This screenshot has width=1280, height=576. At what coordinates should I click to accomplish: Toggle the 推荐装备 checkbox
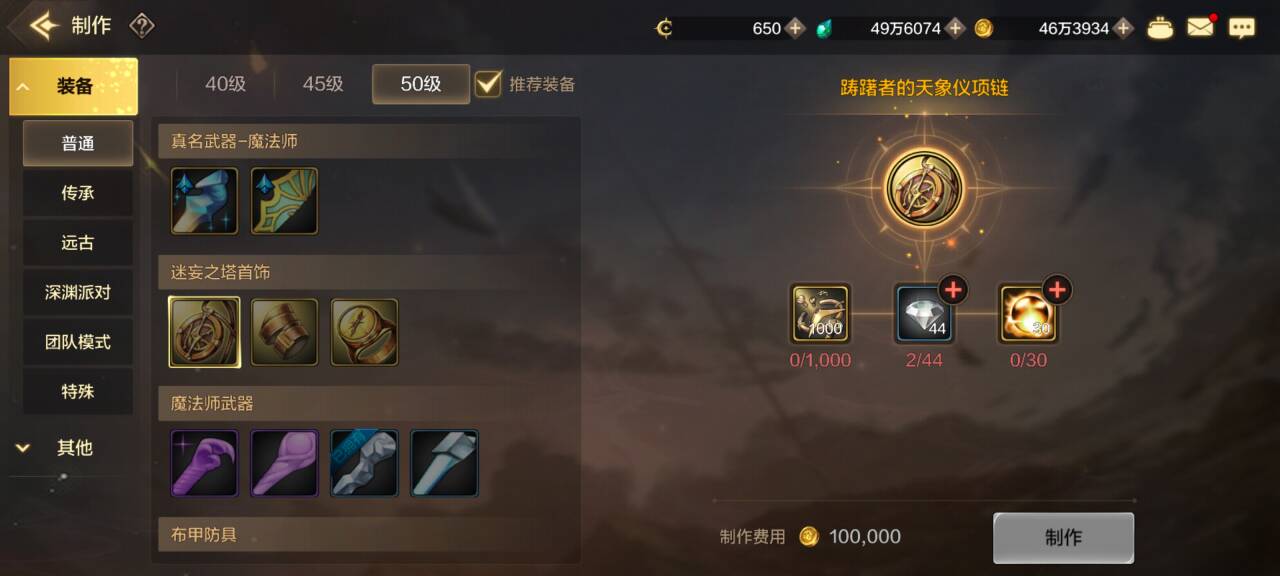coord(488,83)
